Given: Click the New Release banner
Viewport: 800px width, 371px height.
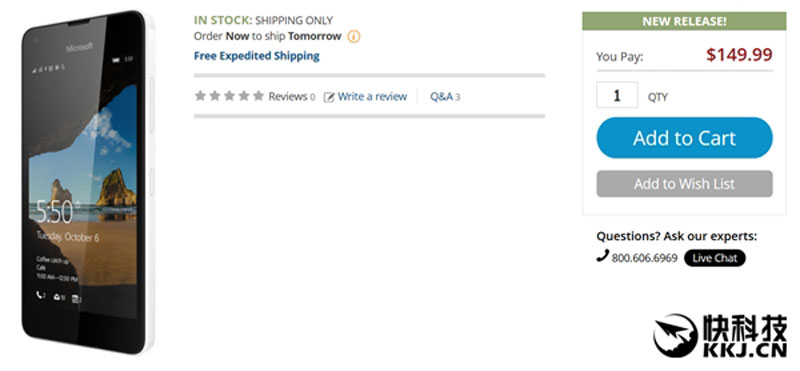Looking at the screenshot, I should (684, 21).
